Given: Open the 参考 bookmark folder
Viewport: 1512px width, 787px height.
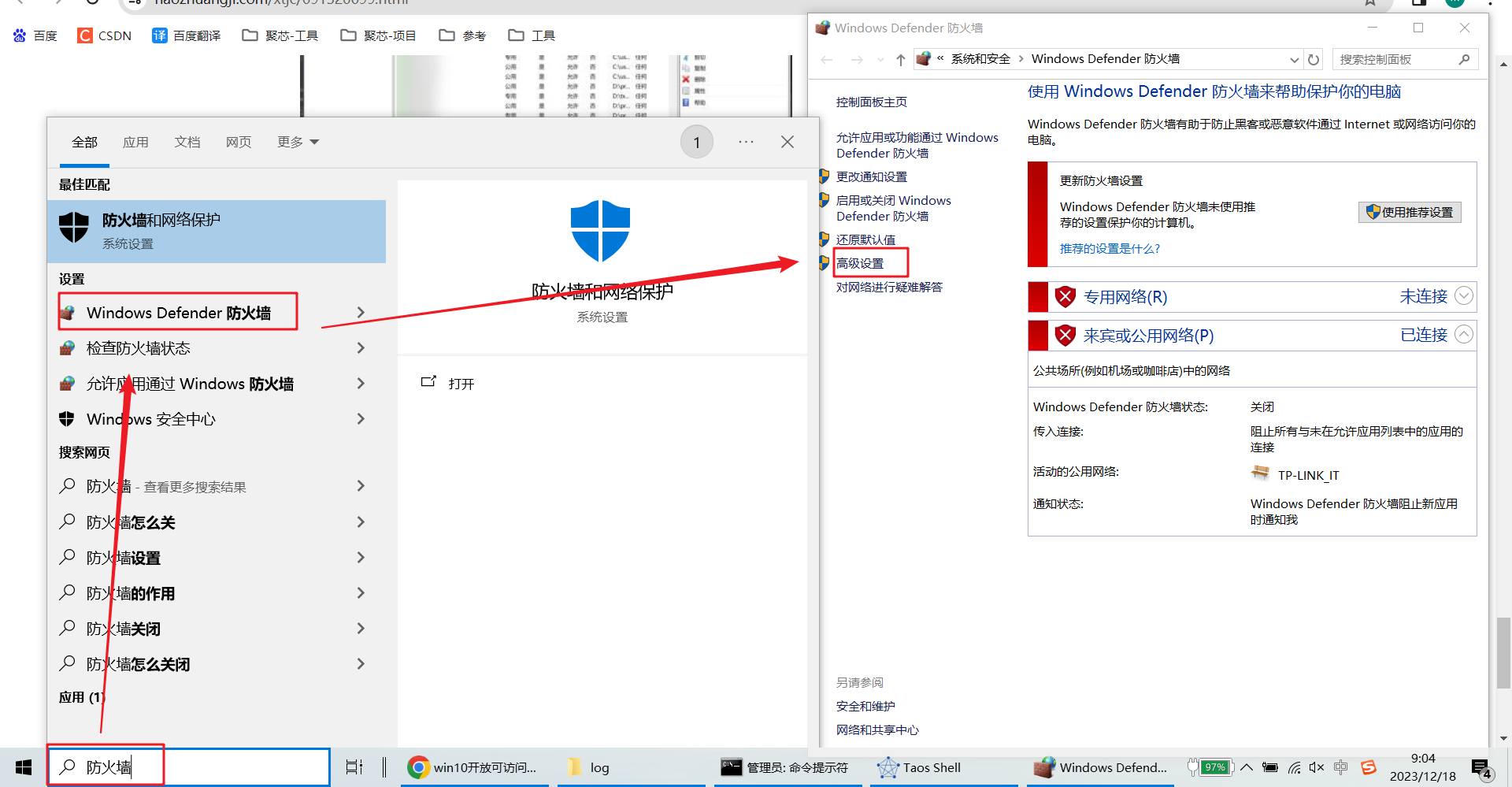Looking at the screenshot, I should coord(463,35).
